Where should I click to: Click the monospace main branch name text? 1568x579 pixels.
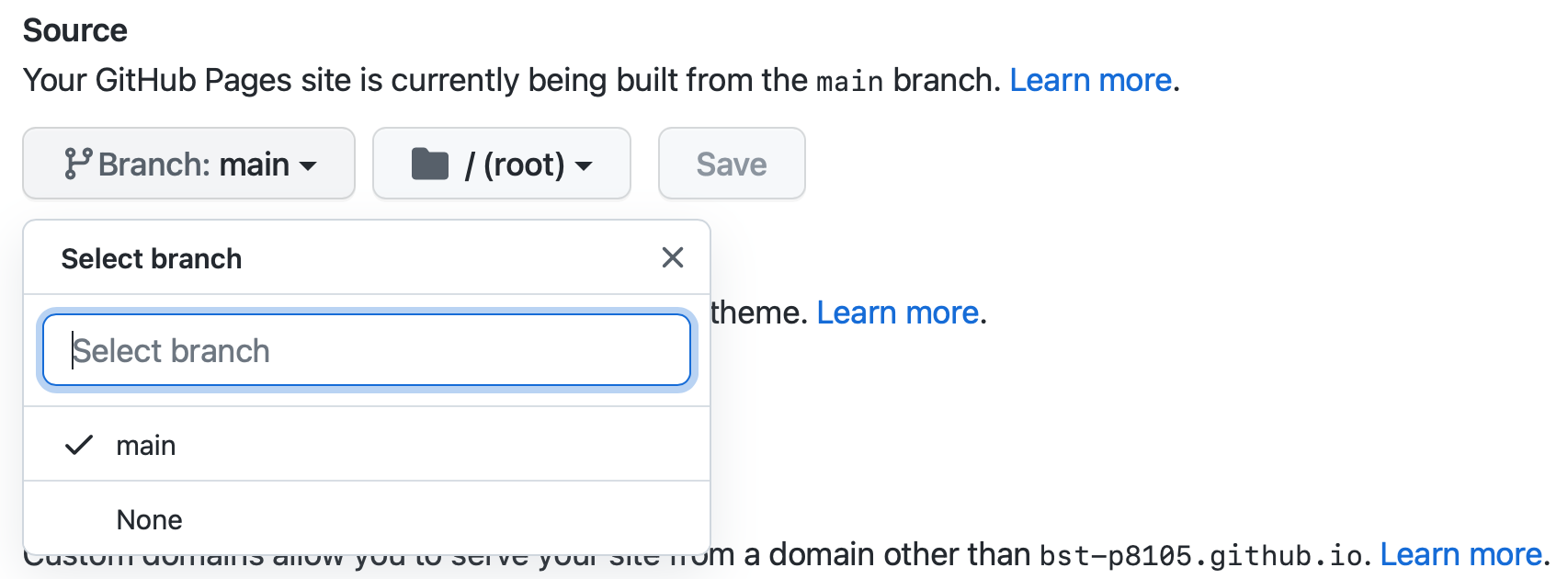(850, 82)
